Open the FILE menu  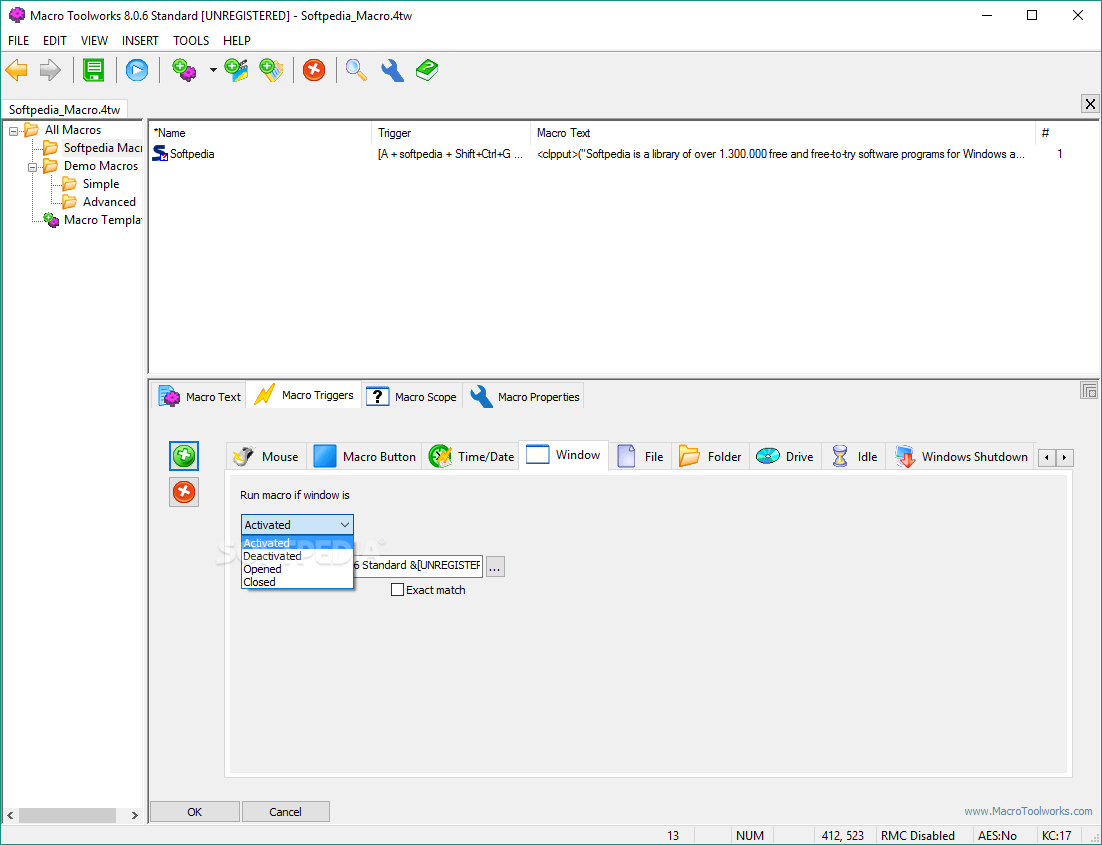point(18,41)
